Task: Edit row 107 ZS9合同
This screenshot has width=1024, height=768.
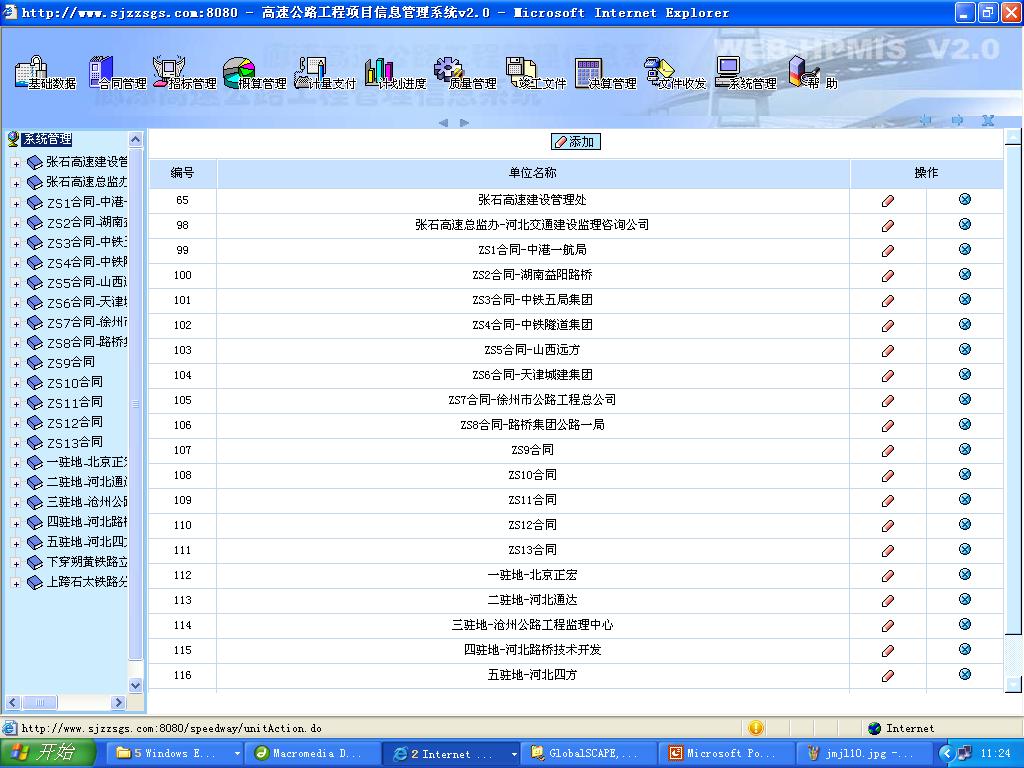Action: click(x=888, y=451)
